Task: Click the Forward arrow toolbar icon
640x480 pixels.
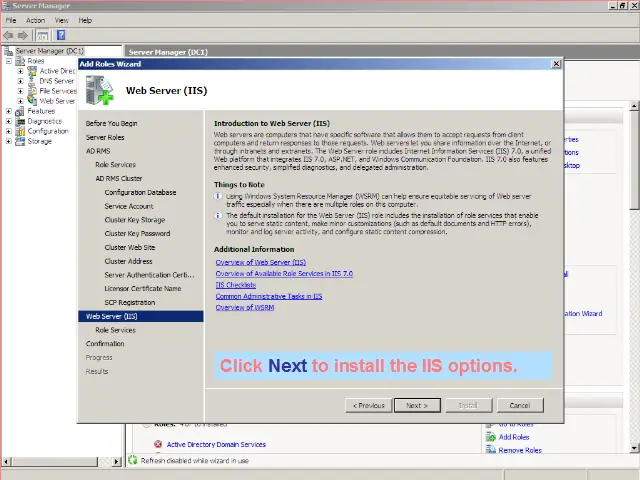Action: [23, 36]
